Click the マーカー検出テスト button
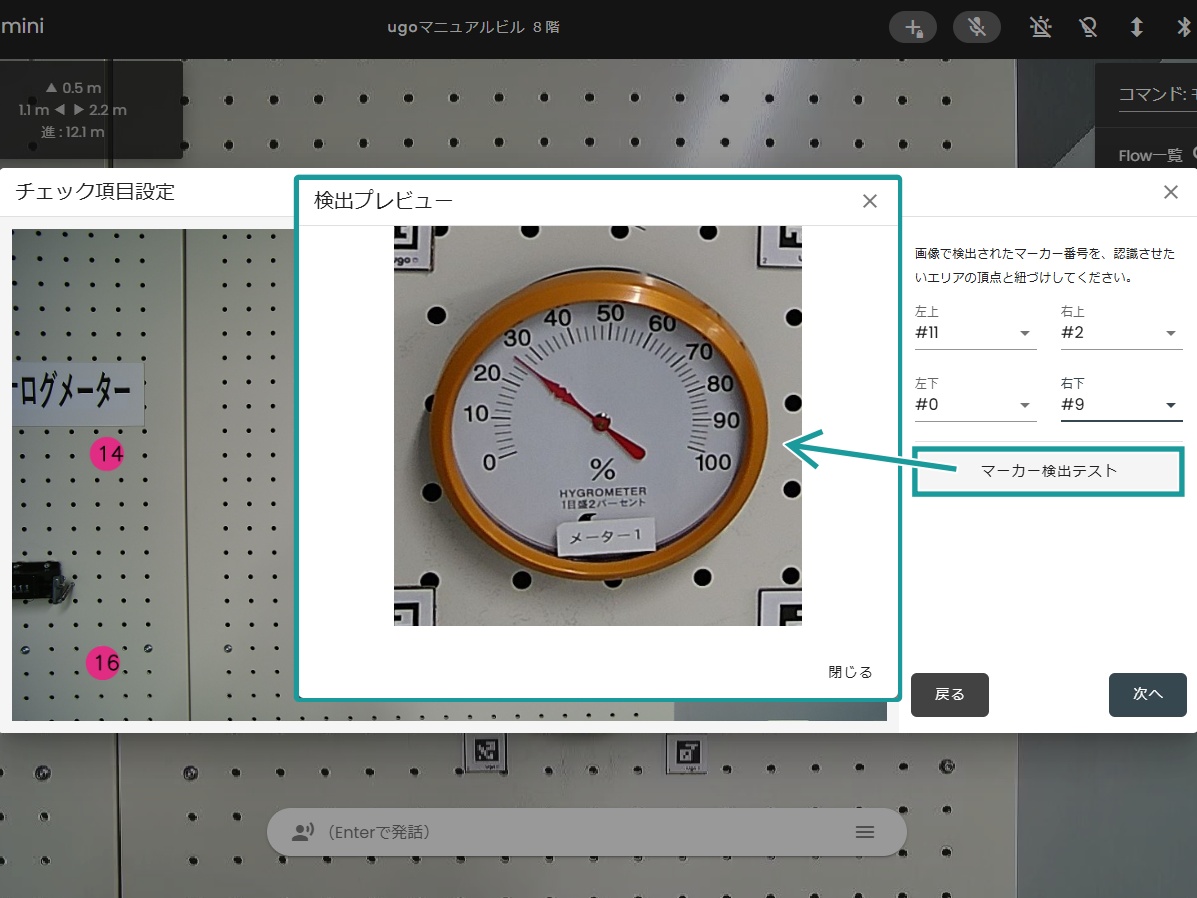This screenshot has height=898, width=1197. [x=1048, y=471]
